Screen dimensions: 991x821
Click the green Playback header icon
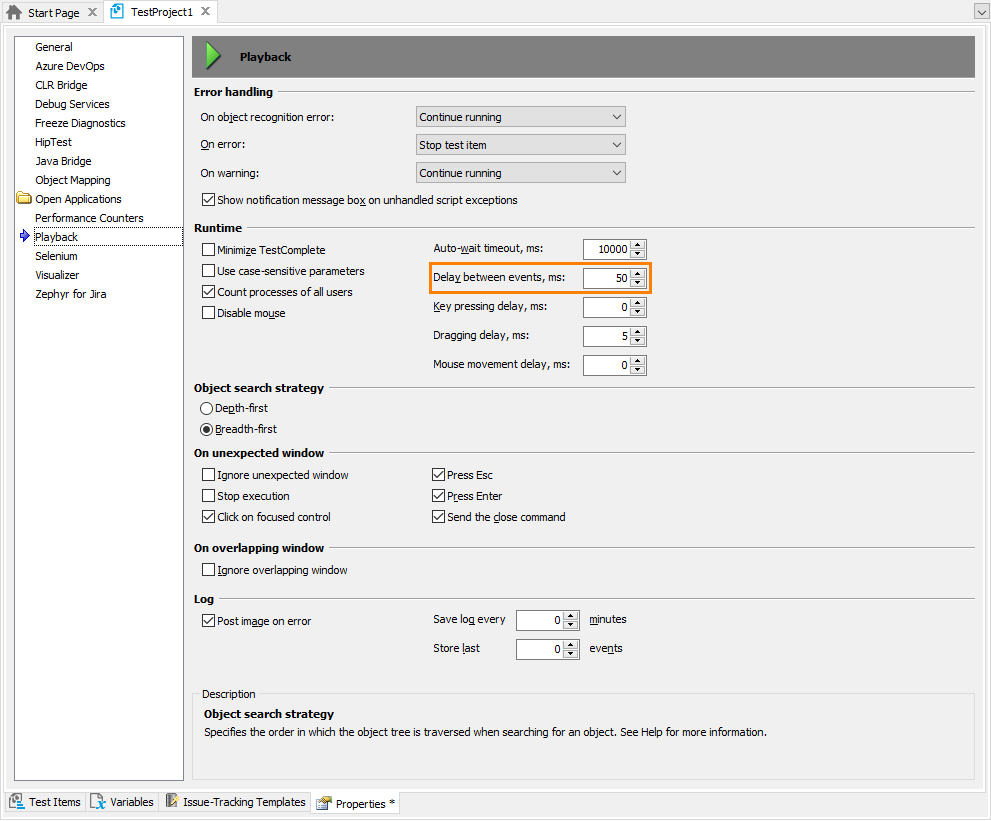point(212,57)
